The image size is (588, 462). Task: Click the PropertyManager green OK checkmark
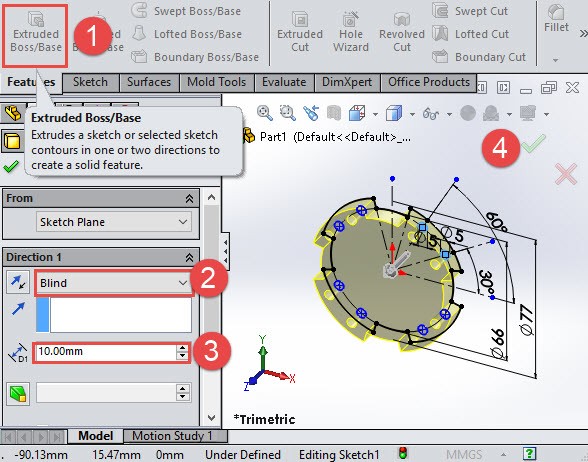coord(11,166)
